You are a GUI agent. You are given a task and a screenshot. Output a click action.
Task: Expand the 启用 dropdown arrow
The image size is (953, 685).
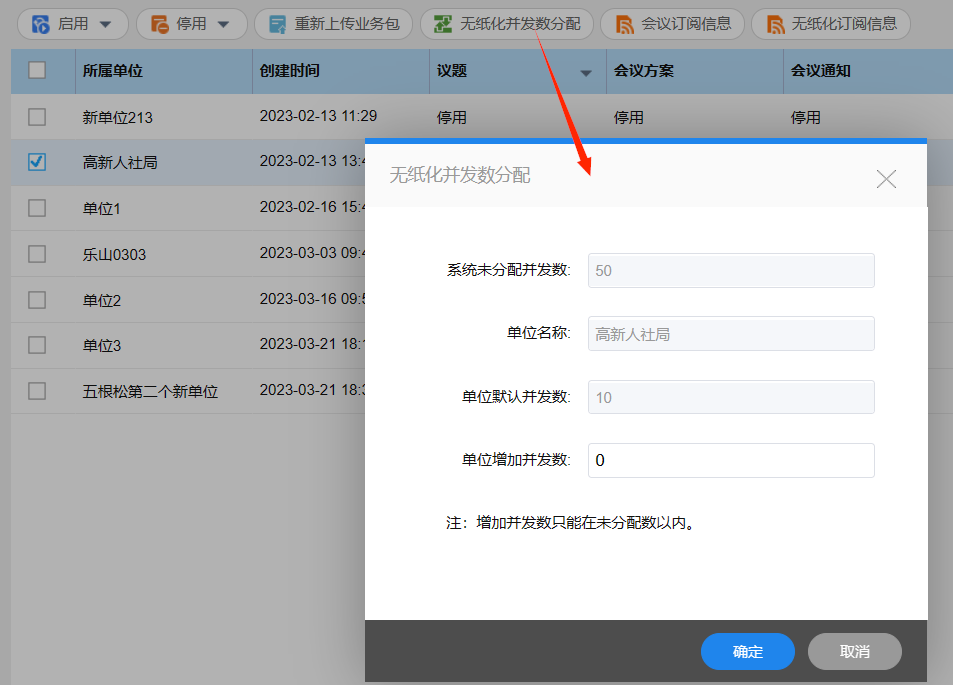(x=105, y=24)
